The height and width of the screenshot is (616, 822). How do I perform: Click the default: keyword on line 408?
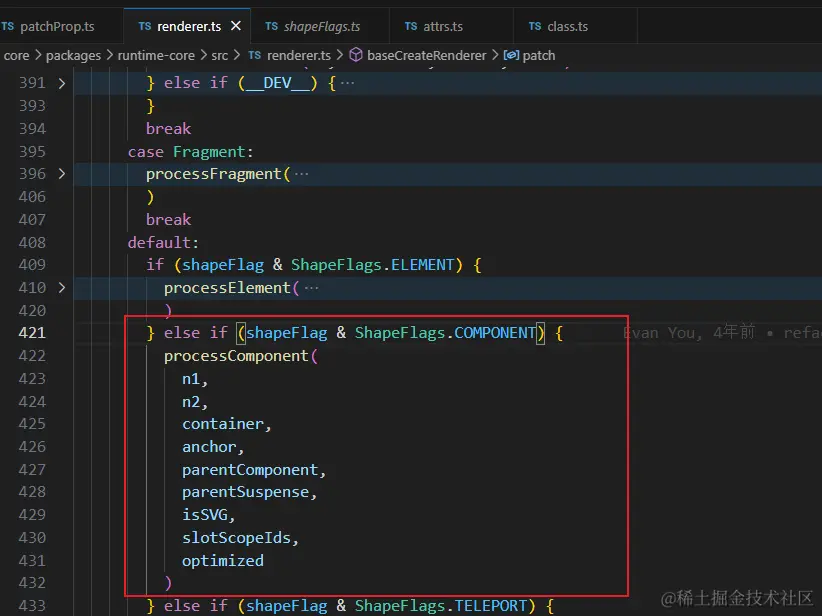[x=163, y=242]
